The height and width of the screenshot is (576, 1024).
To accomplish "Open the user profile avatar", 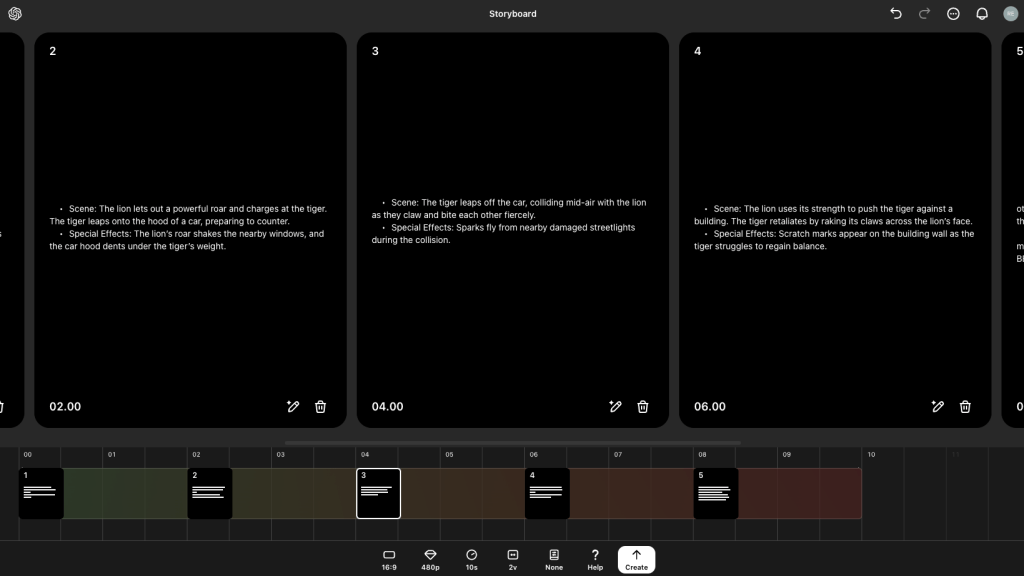I will tap(1010, 14).
